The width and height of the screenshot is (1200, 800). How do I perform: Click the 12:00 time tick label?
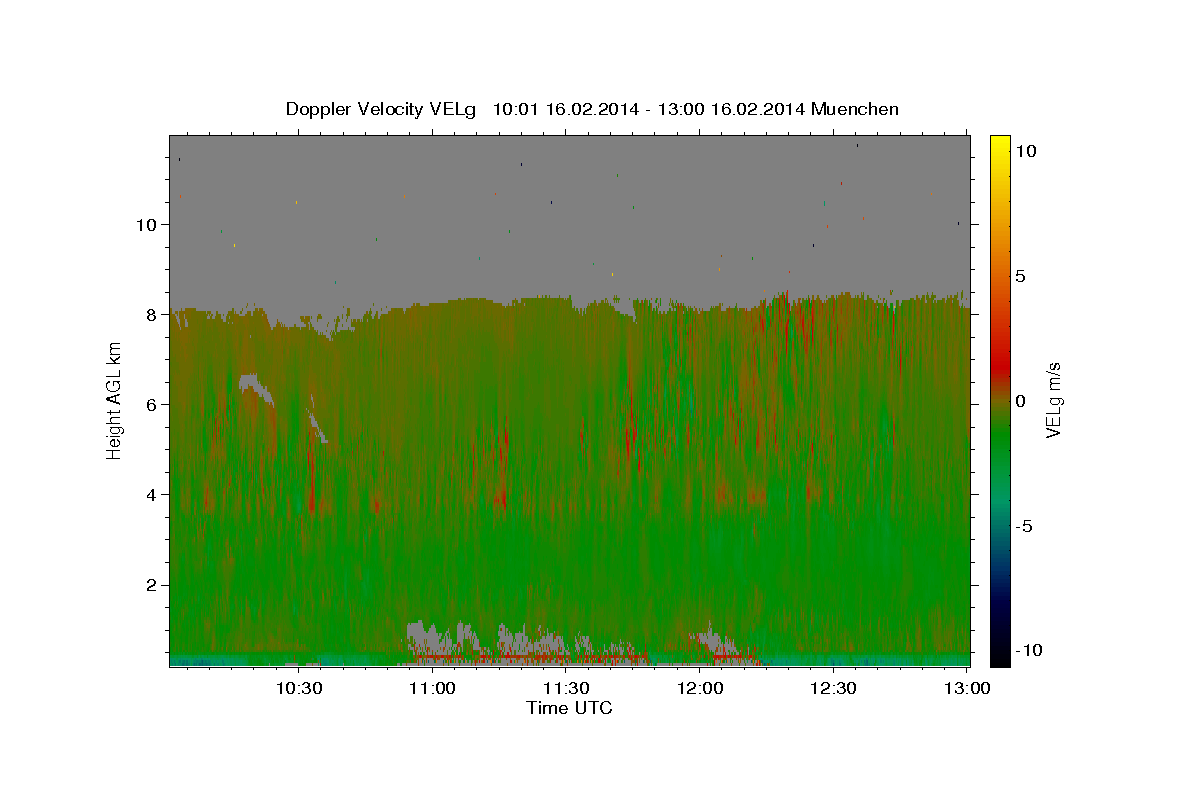click(x=700, y=688)
